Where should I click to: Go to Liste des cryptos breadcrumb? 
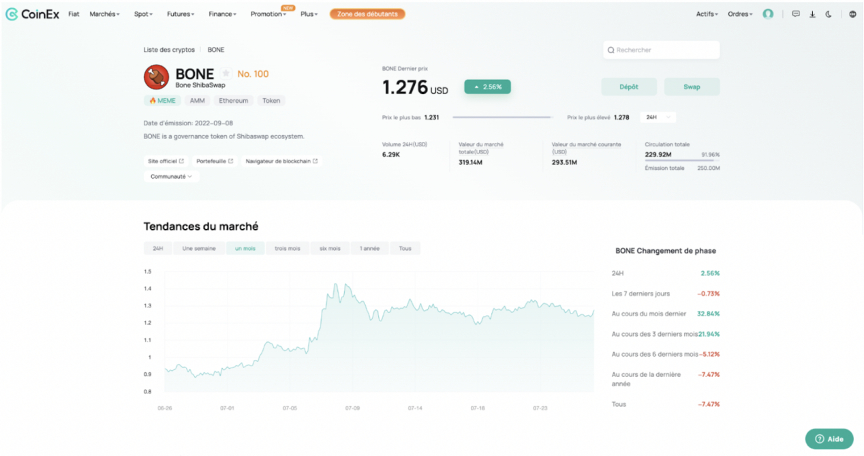click(x=169, y=50)
